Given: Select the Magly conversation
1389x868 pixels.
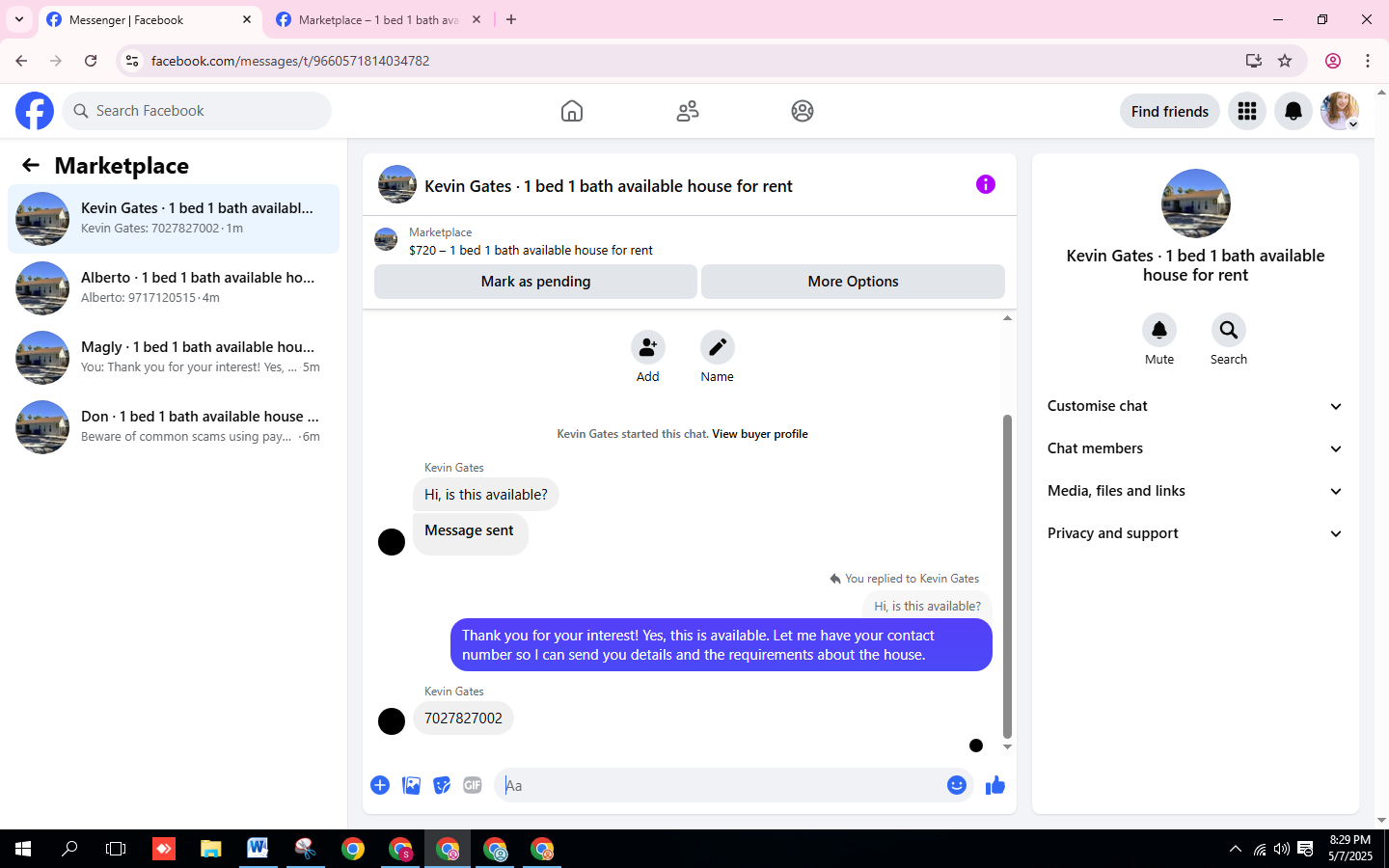Looking at the screenshot, I should pyautogui.click(x=174, y=358).
